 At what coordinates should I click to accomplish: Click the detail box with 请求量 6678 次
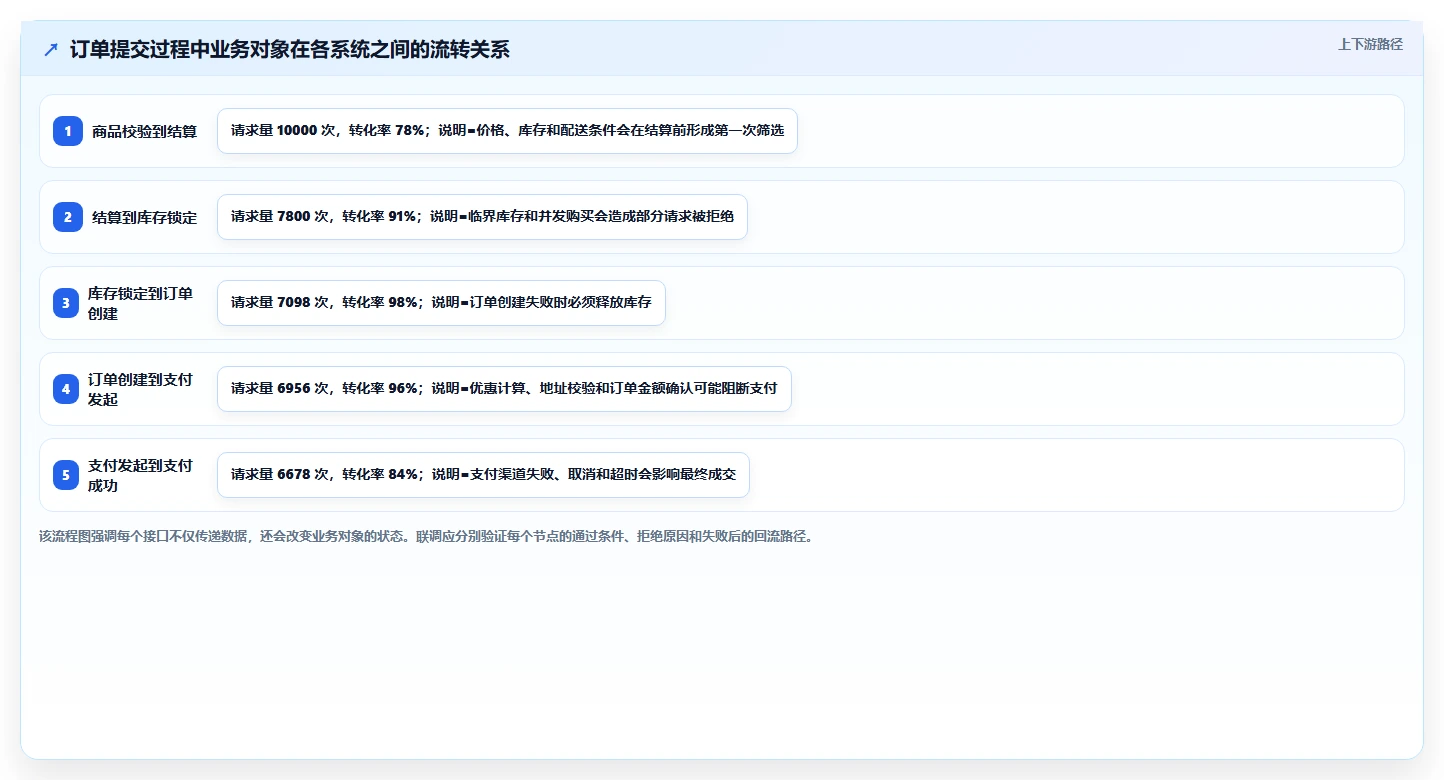tap(483, 475)
